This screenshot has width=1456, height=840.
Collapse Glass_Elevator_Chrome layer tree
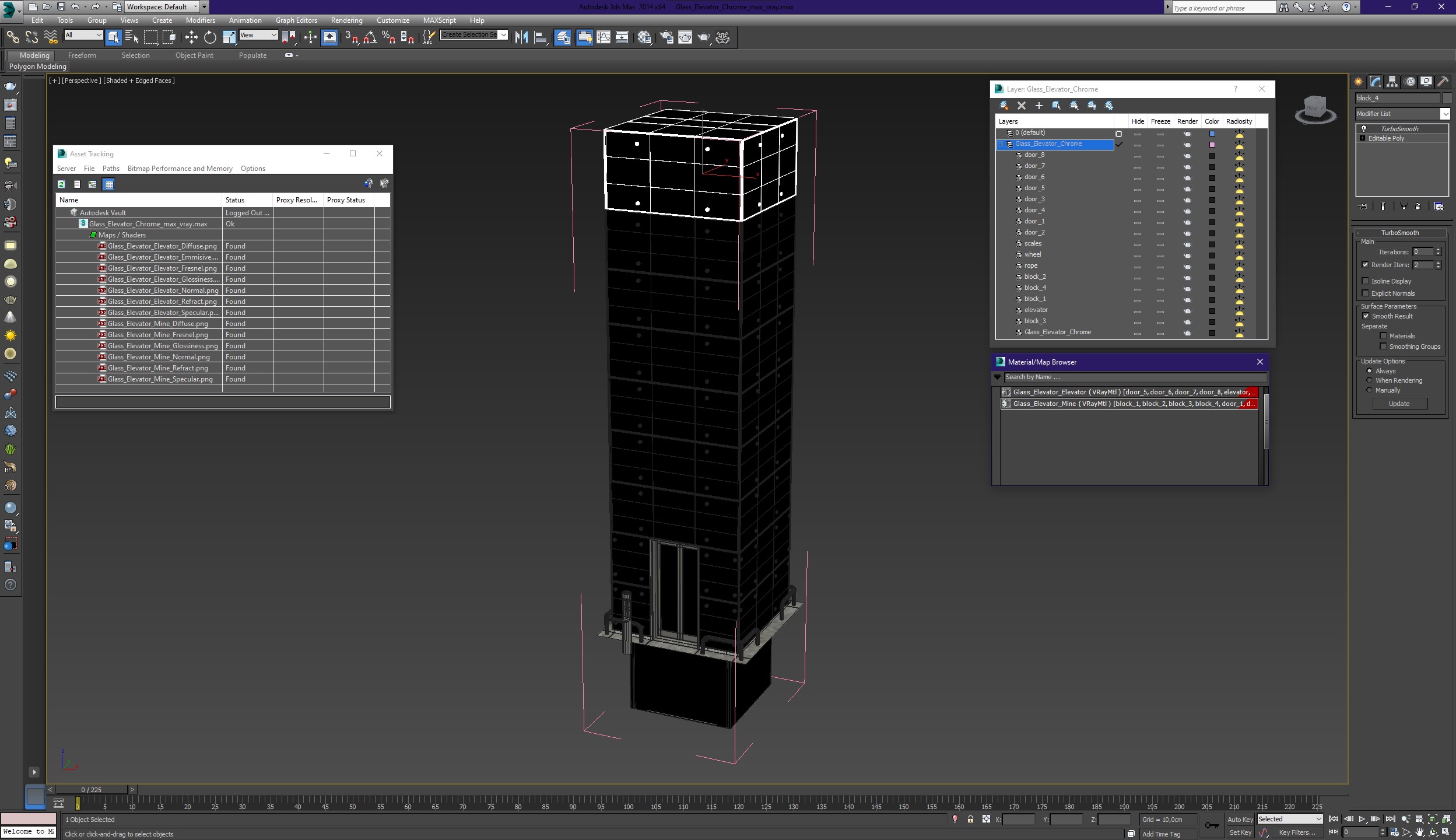coord(1001,144)
